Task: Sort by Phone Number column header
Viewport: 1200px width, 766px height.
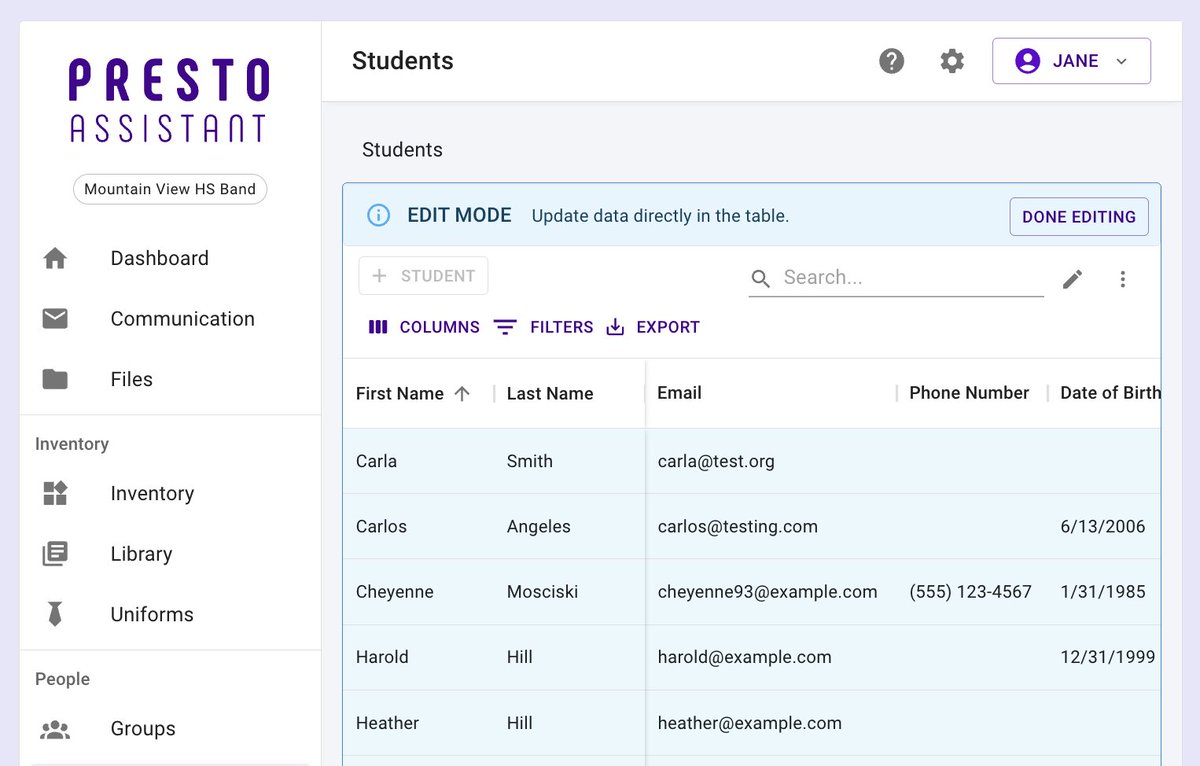Action: [969, 393]
